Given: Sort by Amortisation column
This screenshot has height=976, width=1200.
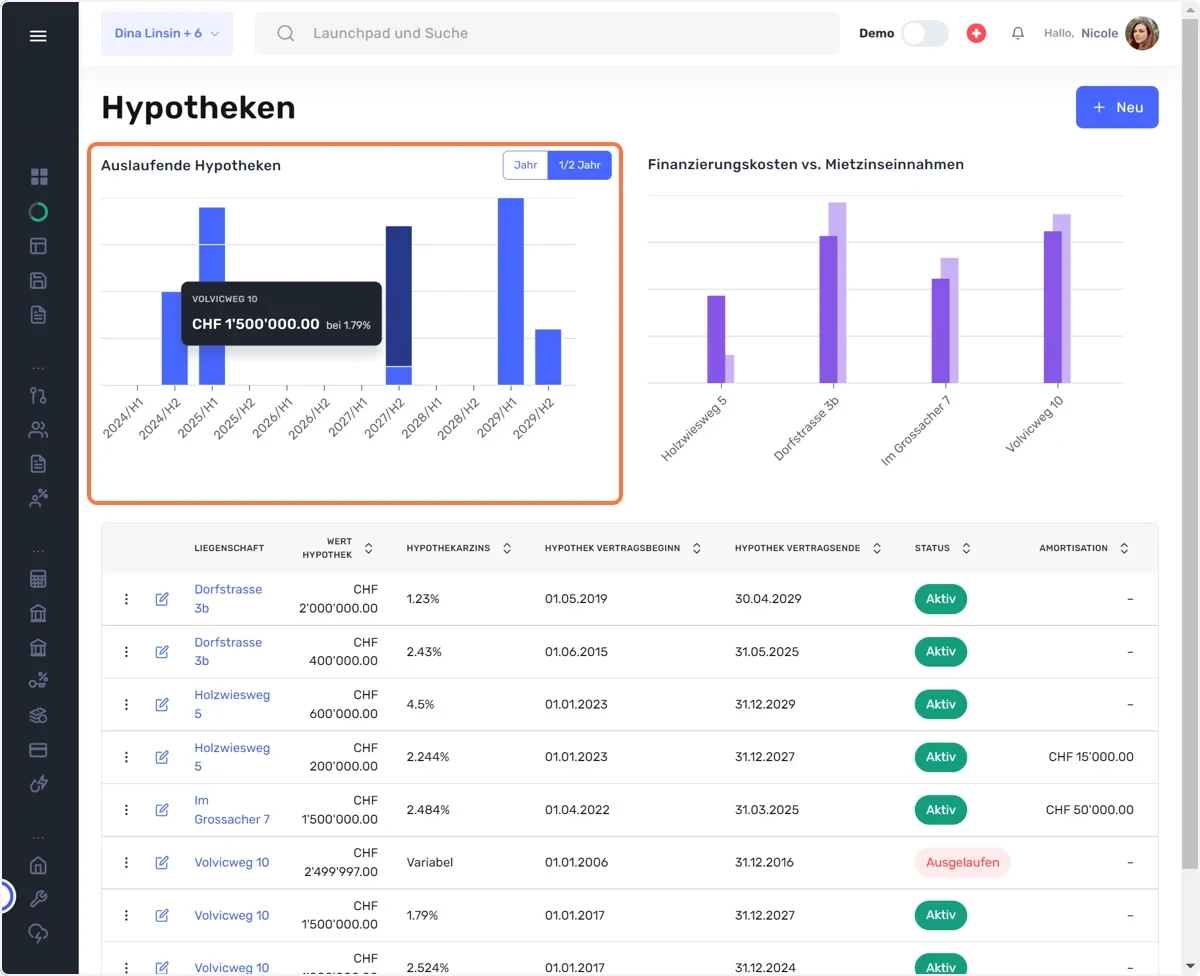Looking at the screenshot, I should click(1124, 548).
